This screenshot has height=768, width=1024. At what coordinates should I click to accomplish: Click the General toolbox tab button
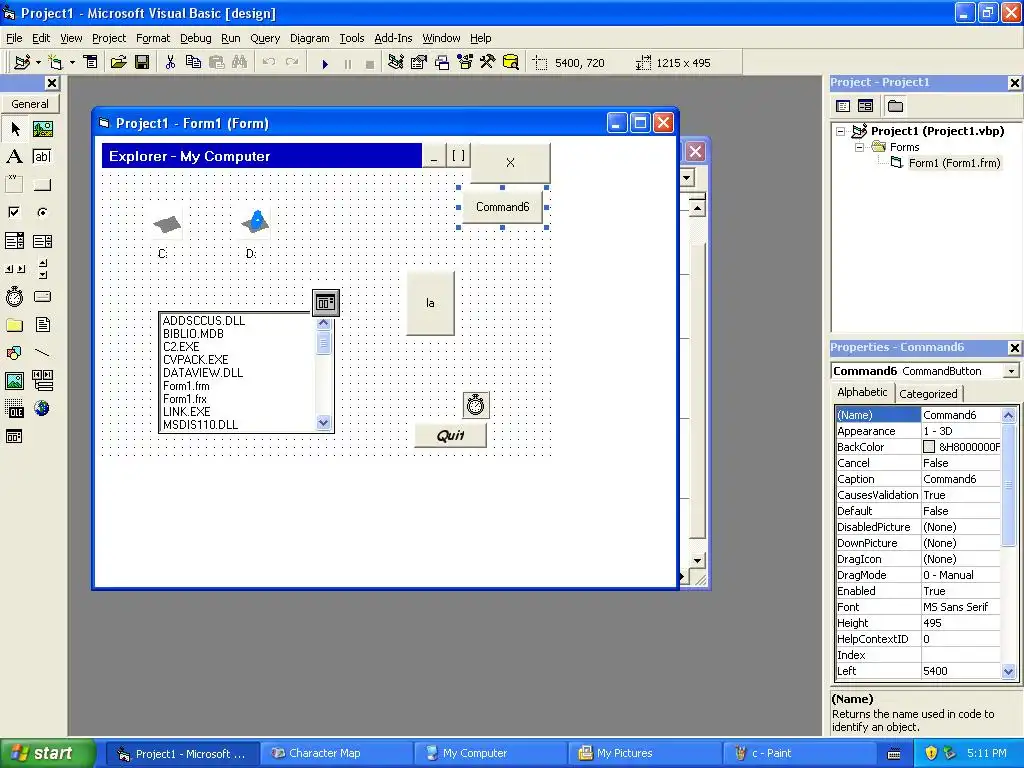pos(30,104)
